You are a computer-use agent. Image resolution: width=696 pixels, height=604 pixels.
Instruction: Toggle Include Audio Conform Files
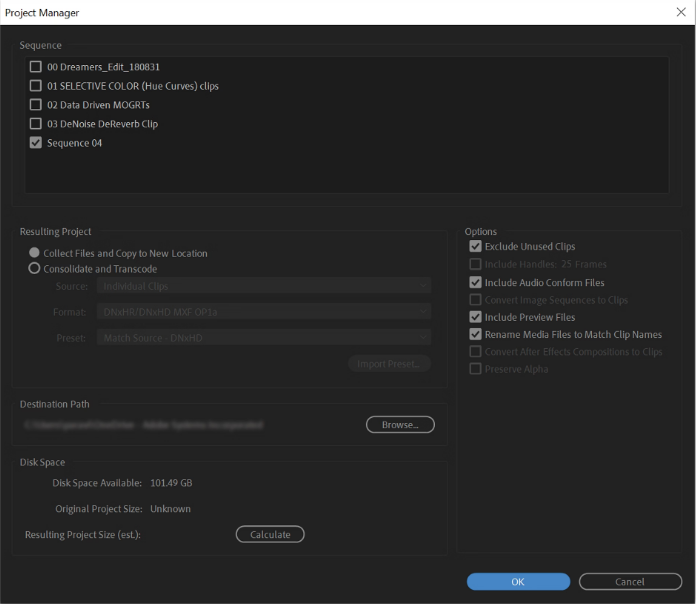click(x=476, y=283)
